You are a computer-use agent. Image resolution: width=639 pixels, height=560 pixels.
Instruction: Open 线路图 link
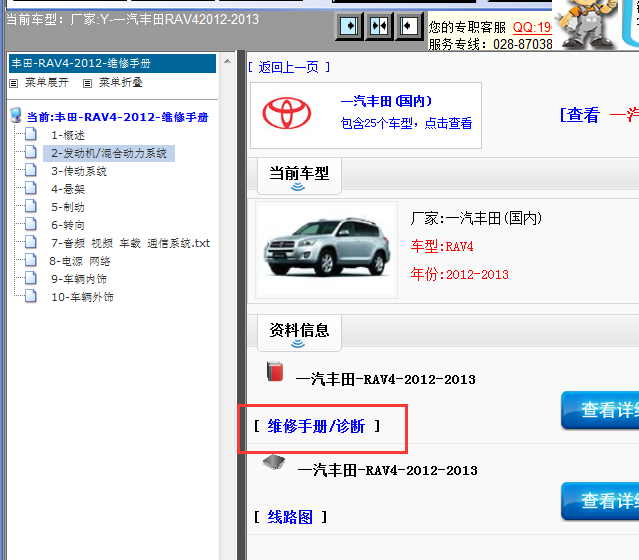click(x=290, y=517)
